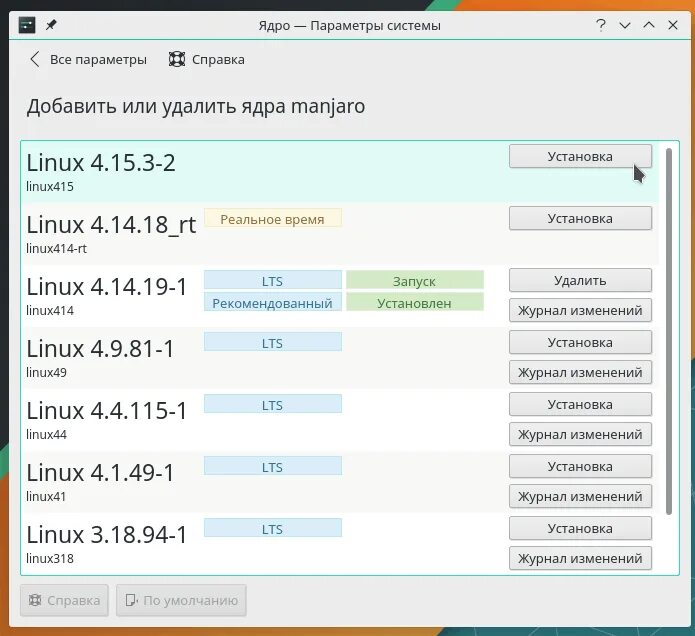Click the По умолчанию button
The width and height of the screenshot is (695, 636).
coord(181,601)
